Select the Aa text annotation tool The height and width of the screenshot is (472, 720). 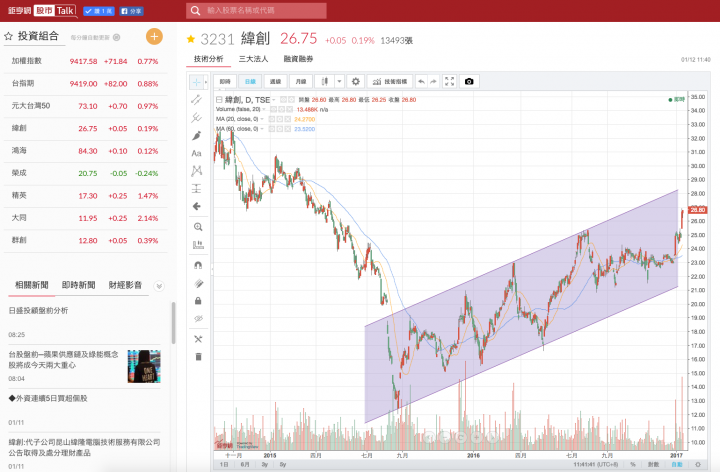197,153
